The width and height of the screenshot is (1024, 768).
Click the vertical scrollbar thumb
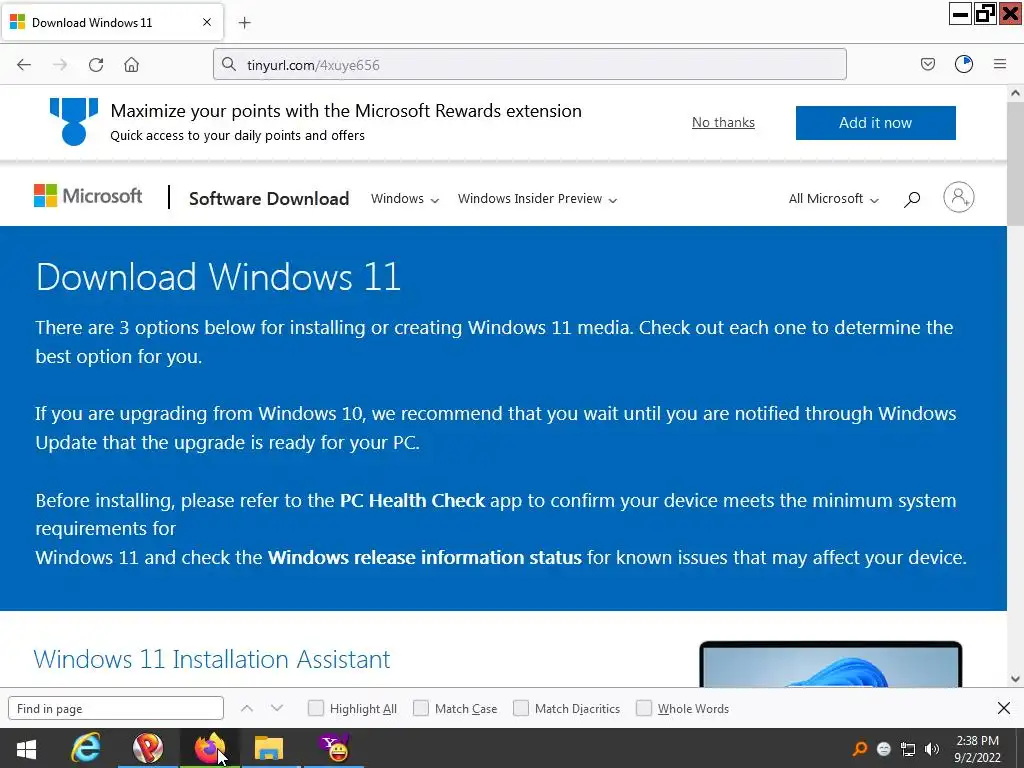point(1015,163)
